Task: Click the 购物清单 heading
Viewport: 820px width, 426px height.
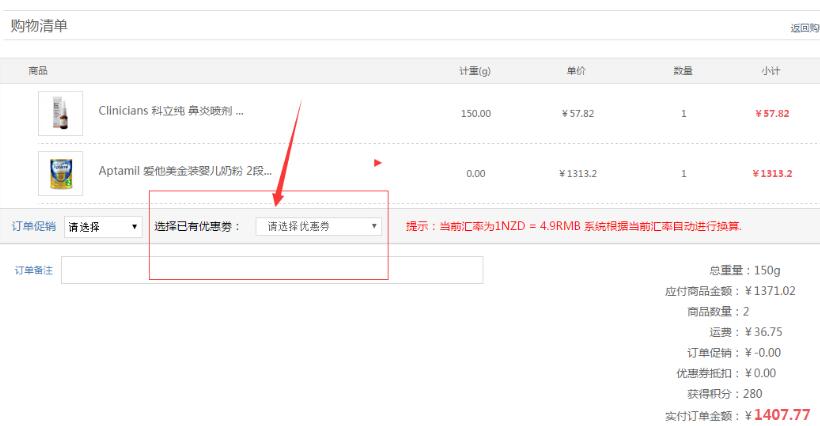Action: point(39,26)
